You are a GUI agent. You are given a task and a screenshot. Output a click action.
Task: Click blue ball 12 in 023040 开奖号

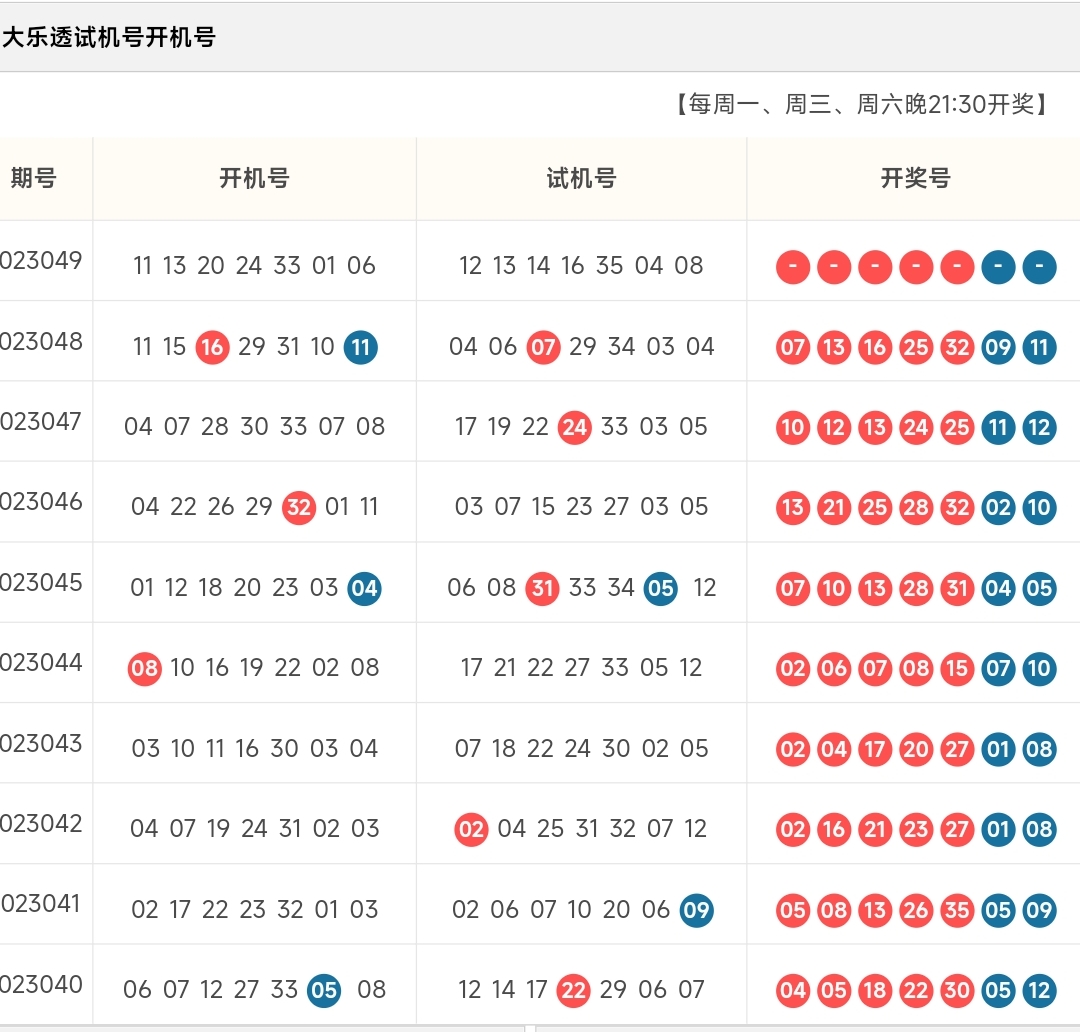(1039, 991)
